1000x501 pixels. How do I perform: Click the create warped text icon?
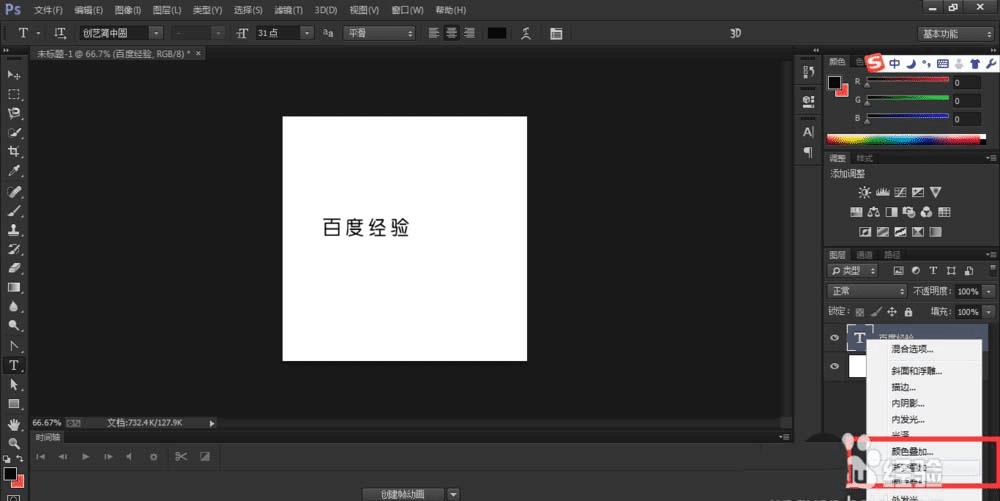pyautogui.click(x=526, y=33)
